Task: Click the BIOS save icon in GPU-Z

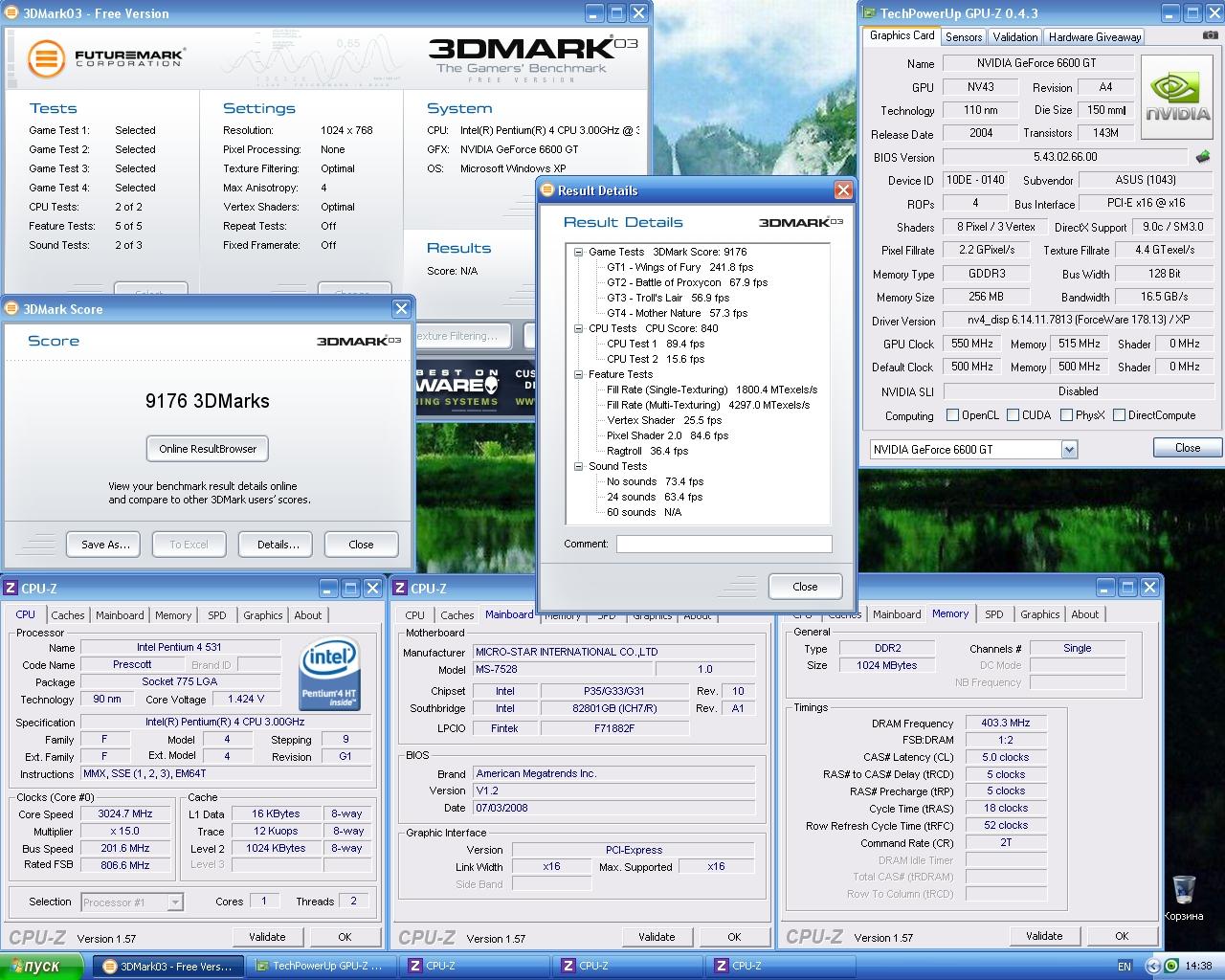Action: (1203, 157)
